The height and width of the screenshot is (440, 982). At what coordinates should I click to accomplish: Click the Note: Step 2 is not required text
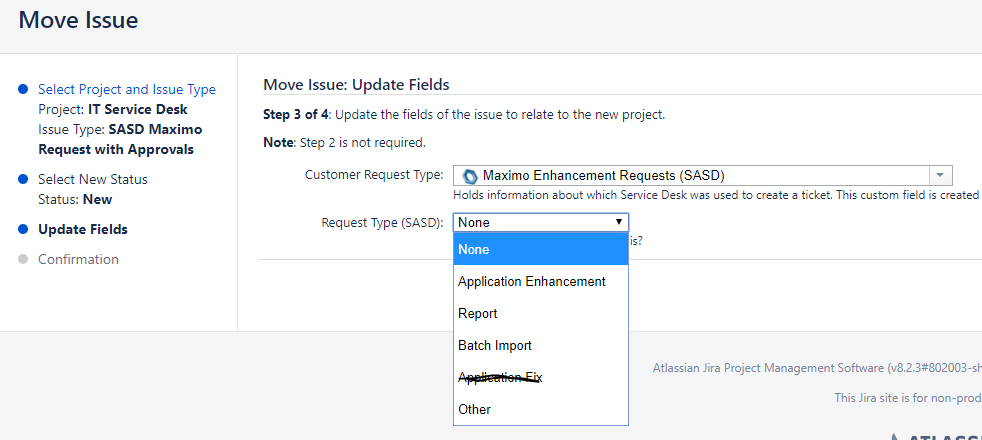pyautogui.click(x=344, y=143)
